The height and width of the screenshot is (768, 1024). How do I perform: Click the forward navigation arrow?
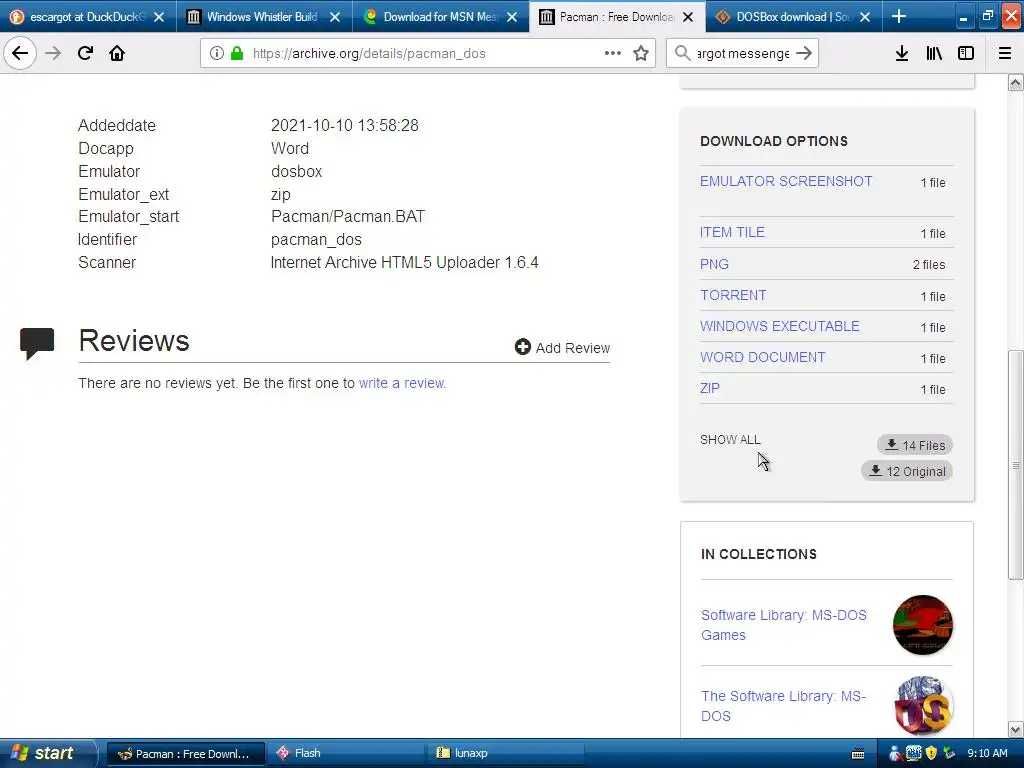53,53
